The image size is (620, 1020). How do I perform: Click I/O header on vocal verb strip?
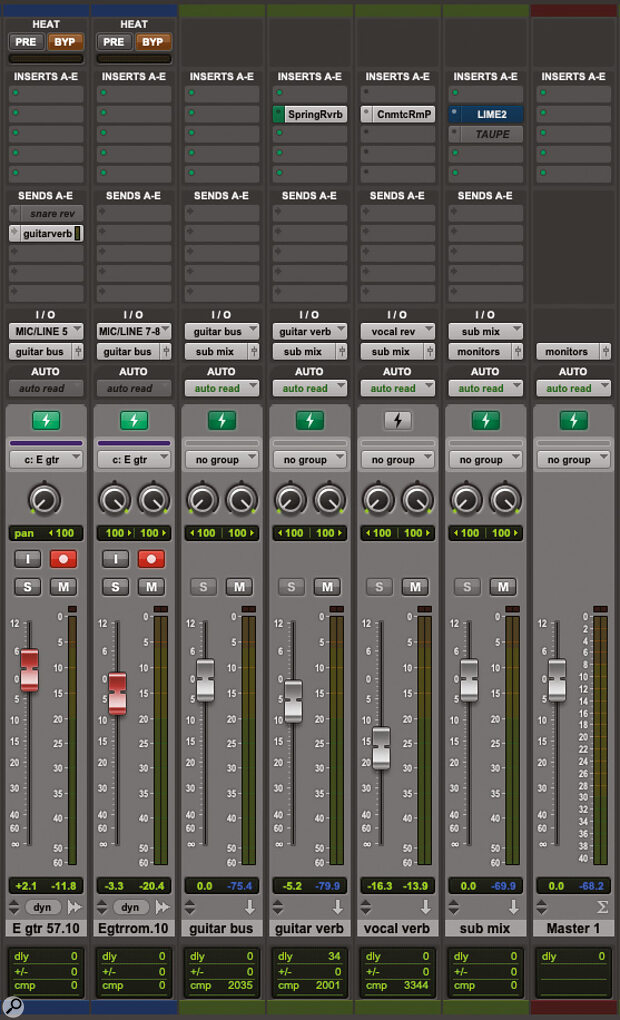397,314
